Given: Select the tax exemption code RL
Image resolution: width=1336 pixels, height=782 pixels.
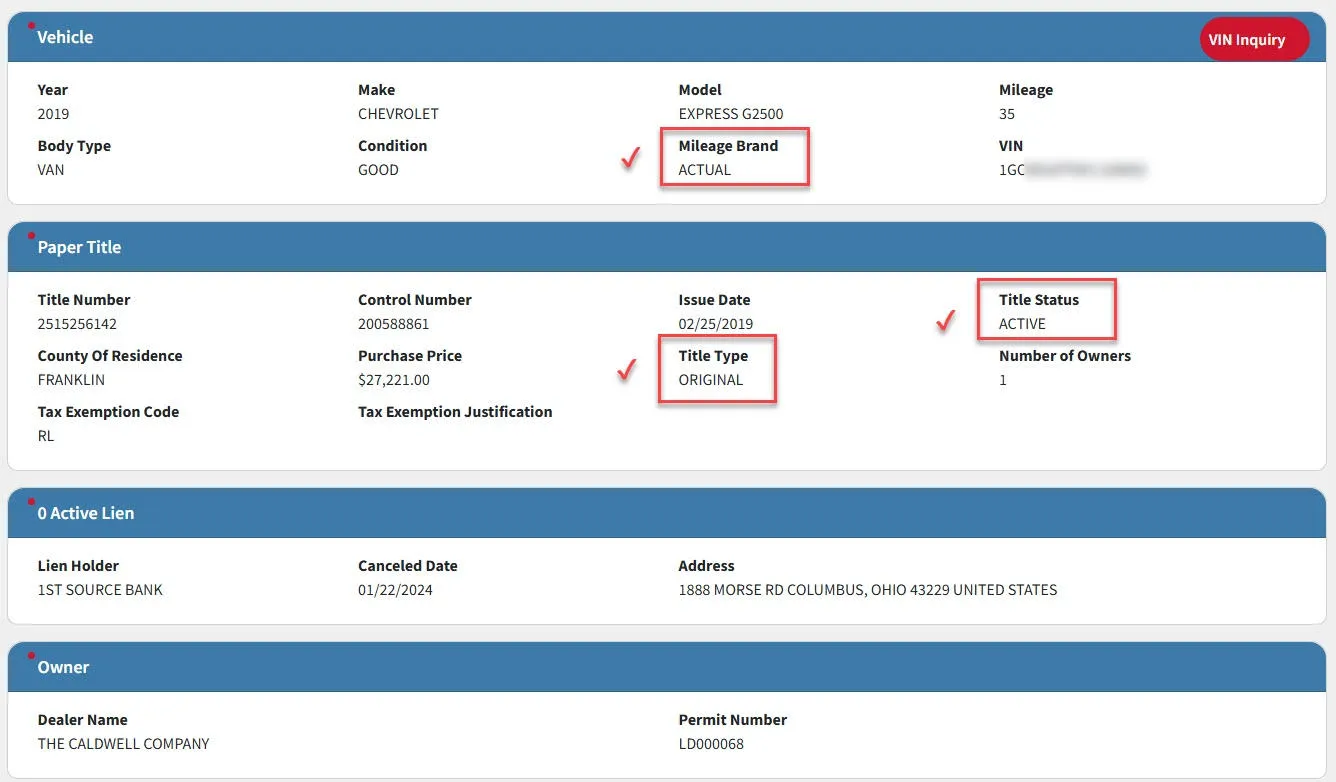Looking at the screenshot, I should pos(46,436).
